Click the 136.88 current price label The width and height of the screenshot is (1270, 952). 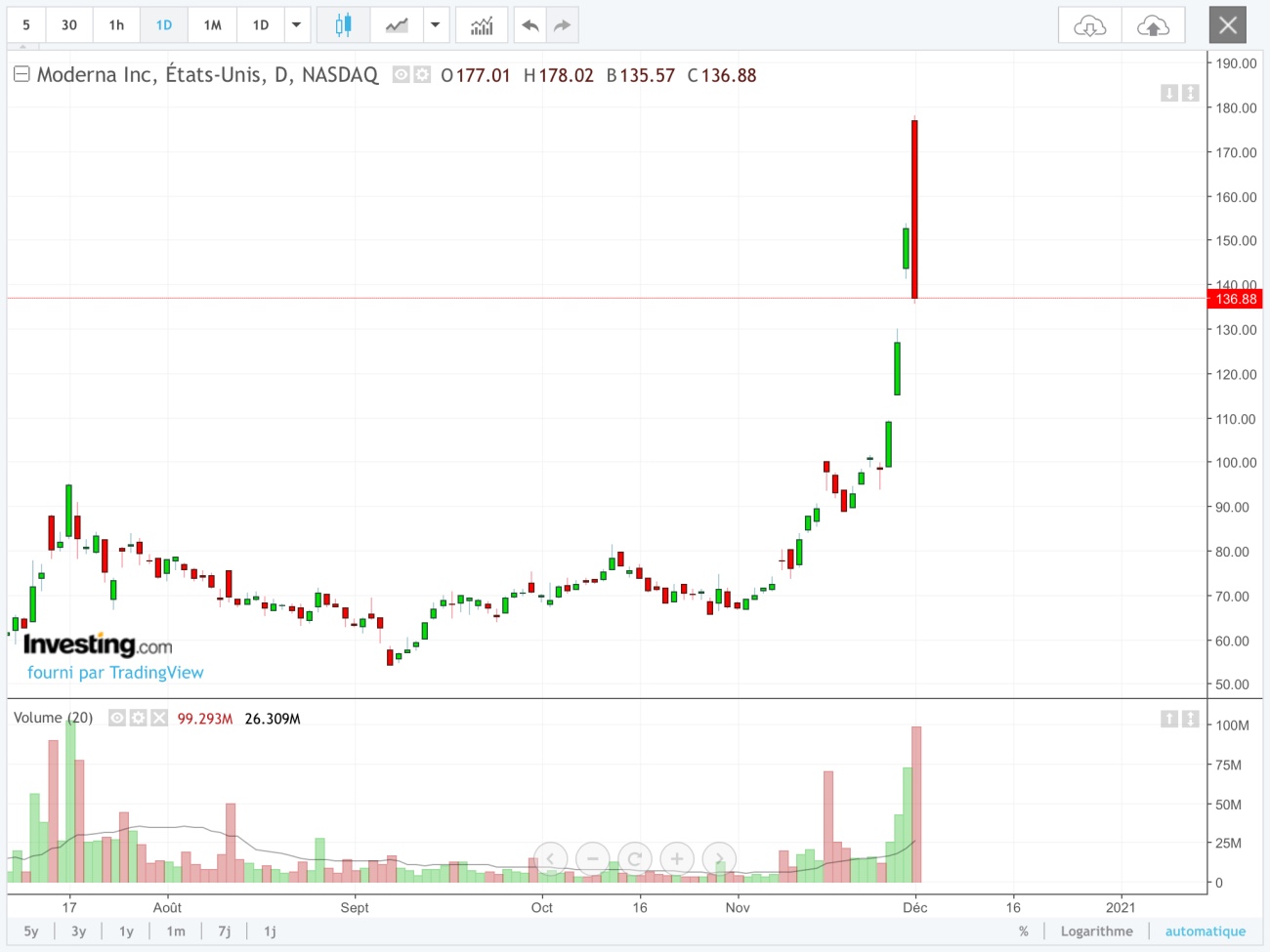(1236, 299)
